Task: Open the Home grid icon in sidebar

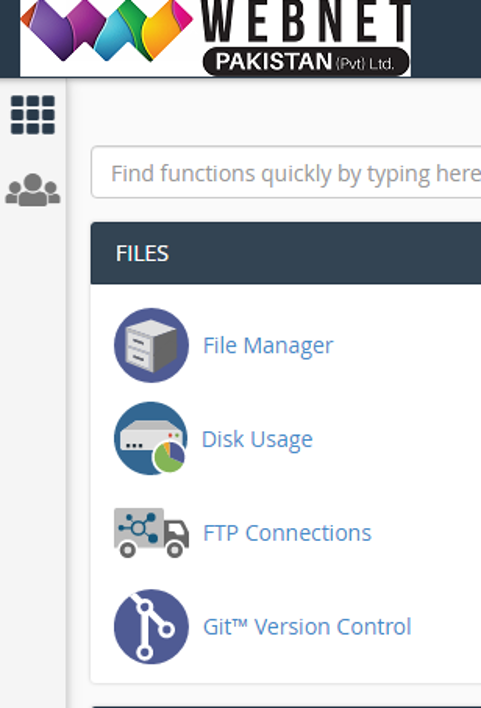Action: [33, 115]
